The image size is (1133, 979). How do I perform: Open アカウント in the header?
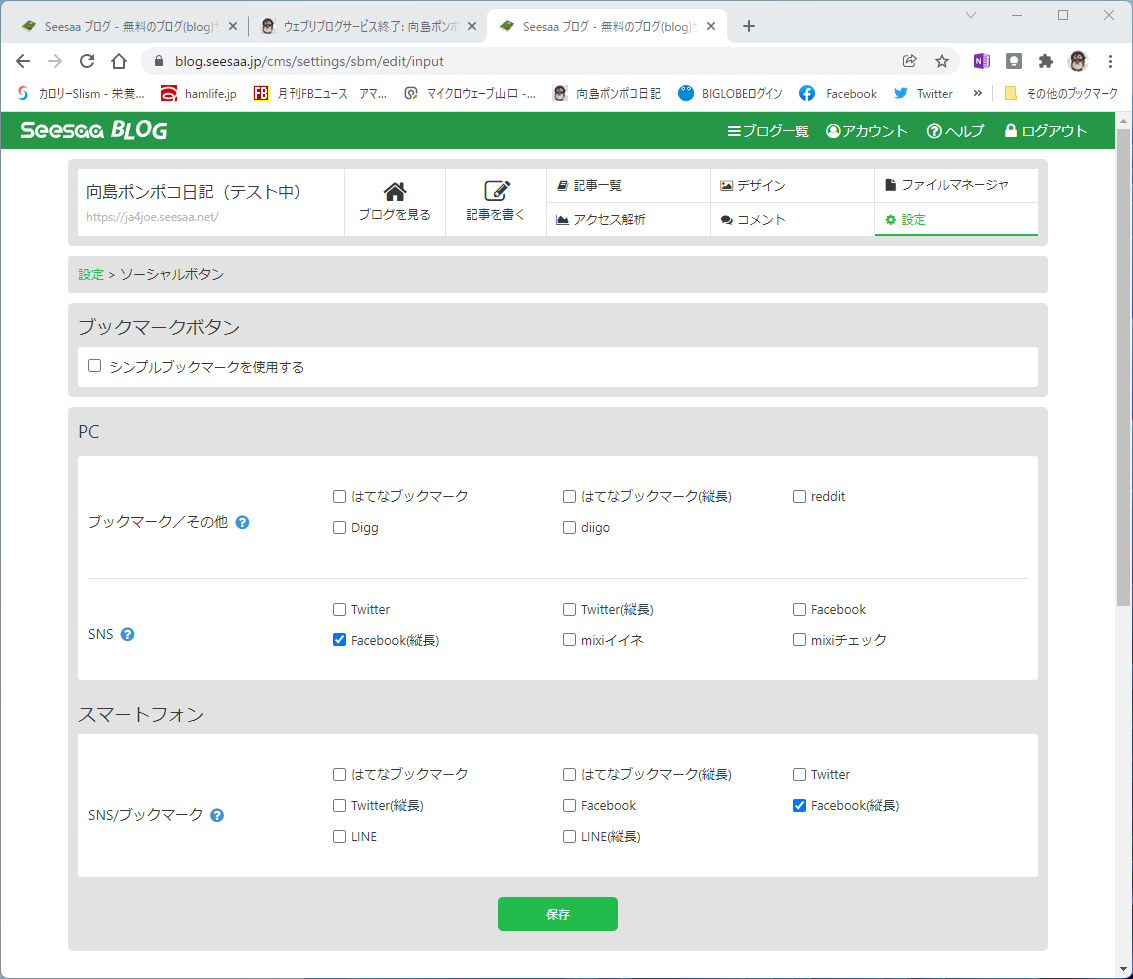[x=866, y=131]
